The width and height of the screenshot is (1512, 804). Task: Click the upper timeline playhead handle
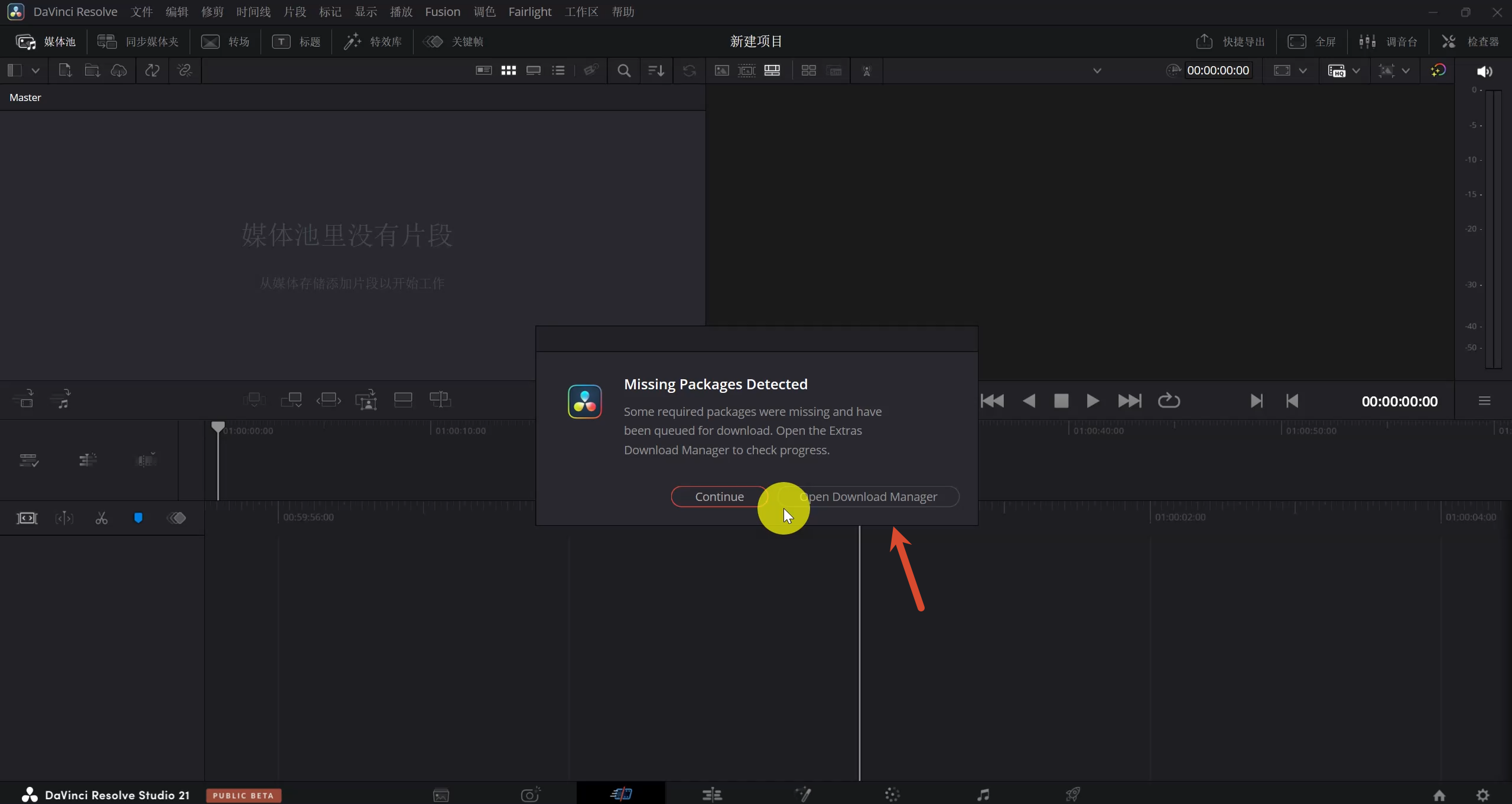(x=218, y=427)
